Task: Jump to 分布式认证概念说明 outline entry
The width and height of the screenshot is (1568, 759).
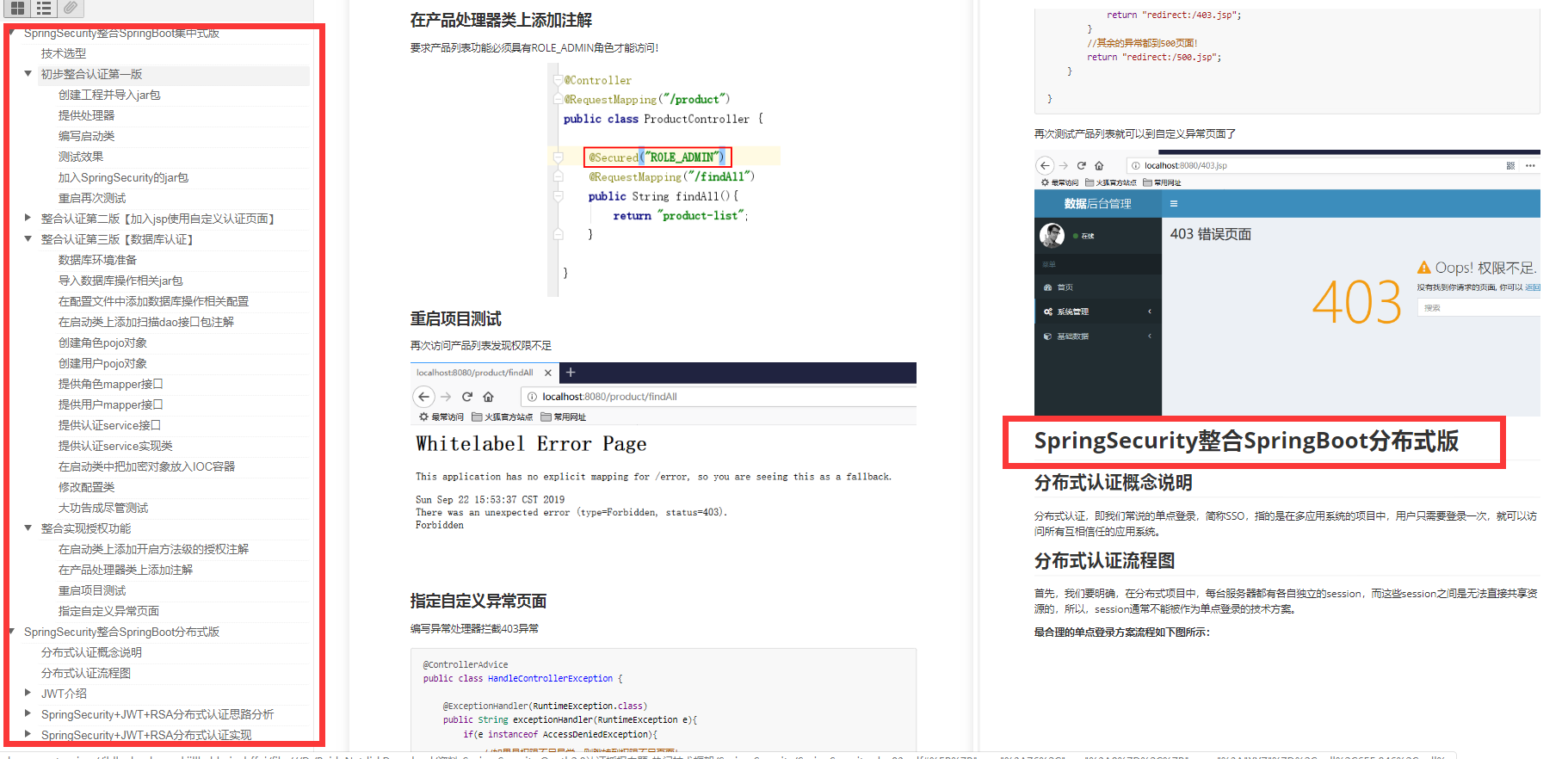Action: pyautogui.click(x=91, y=652)
